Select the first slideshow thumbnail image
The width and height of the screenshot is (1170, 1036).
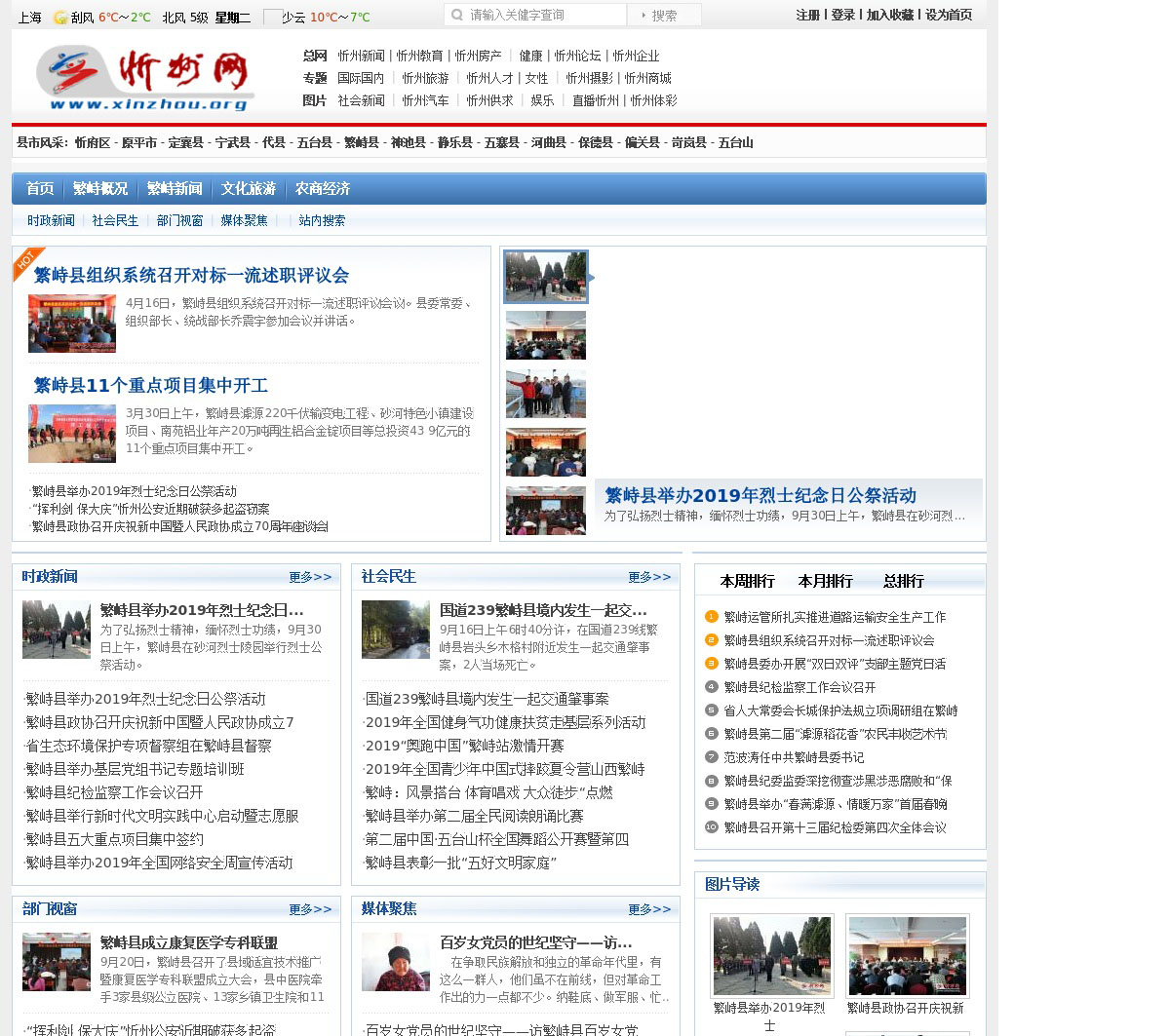(x=546, y=277)
